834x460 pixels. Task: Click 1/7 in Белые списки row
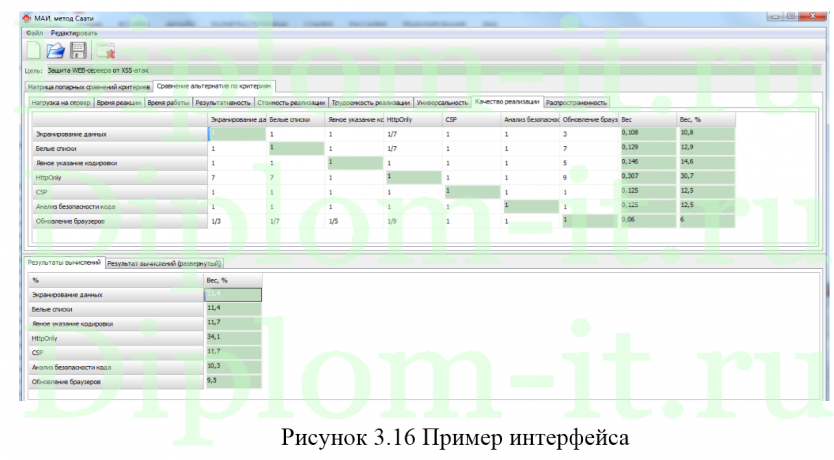412,148
